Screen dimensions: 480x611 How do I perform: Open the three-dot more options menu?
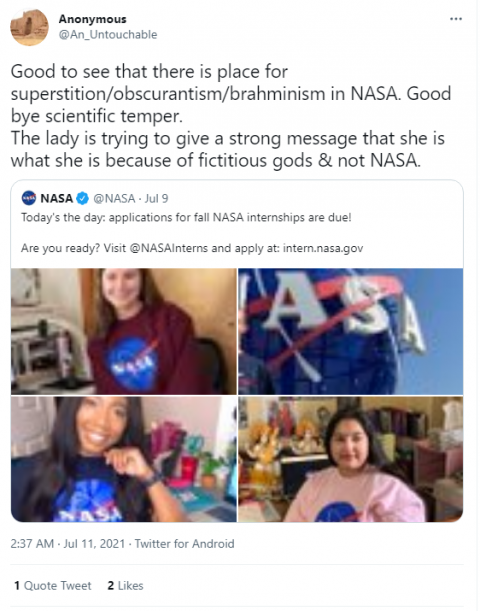(x=455, y=19)
